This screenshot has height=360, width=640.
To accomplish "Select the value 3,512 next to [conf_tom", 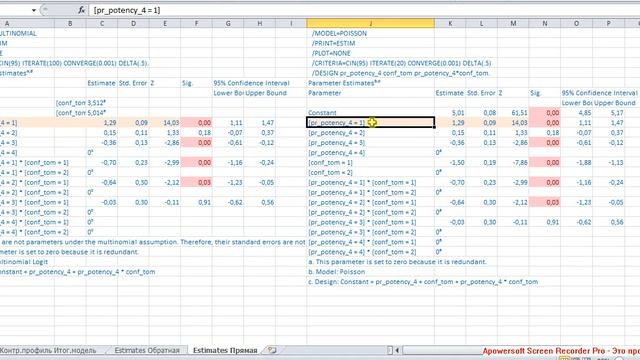I will click(x=96, y=103).
